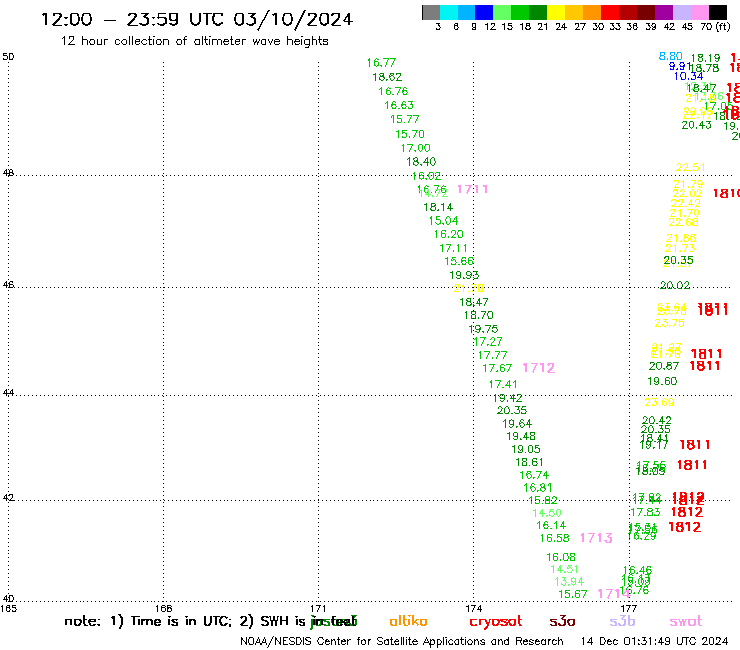Click the wave height value 16.63

pyautogui.click(x=399, y=105)
